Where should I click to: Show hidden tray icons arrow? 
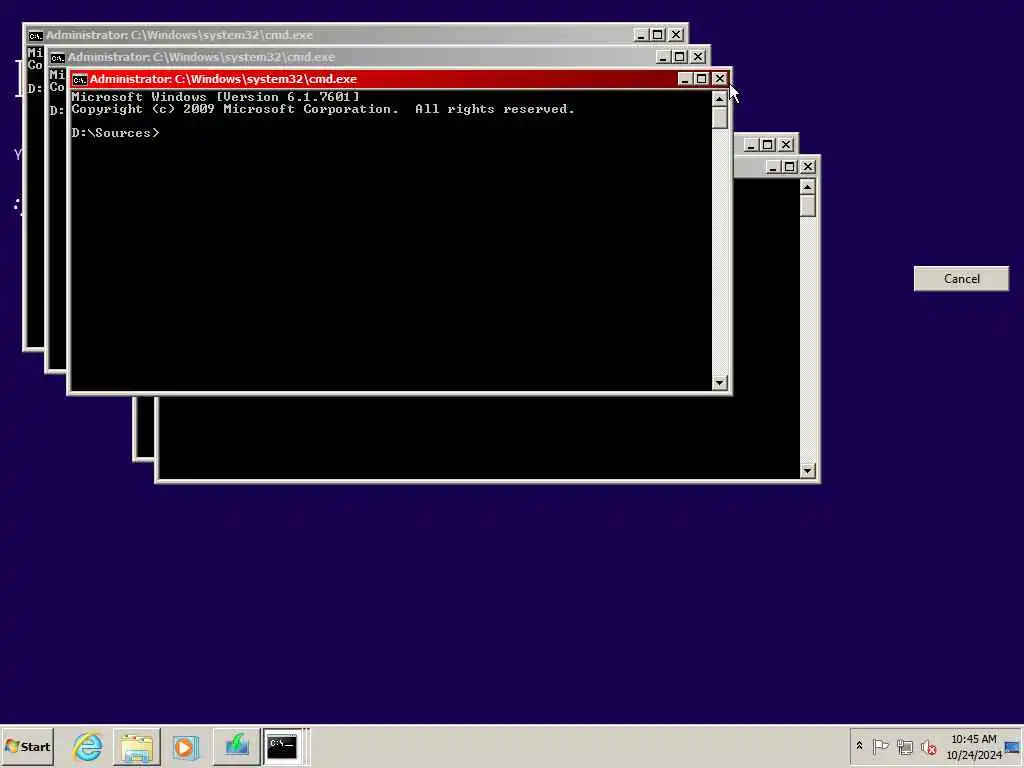click(x=859, y=746)
